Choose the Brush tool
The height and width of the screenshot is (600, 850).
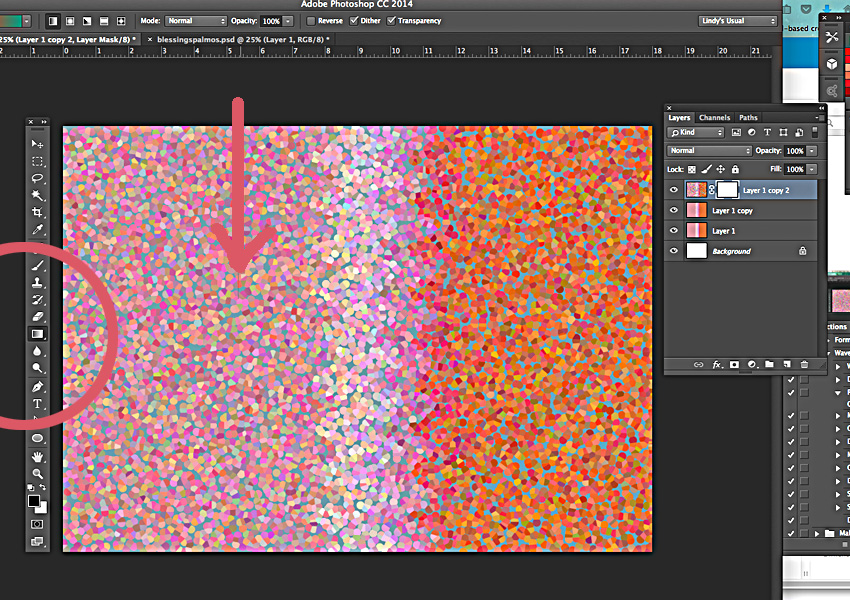tap(37, 265)
